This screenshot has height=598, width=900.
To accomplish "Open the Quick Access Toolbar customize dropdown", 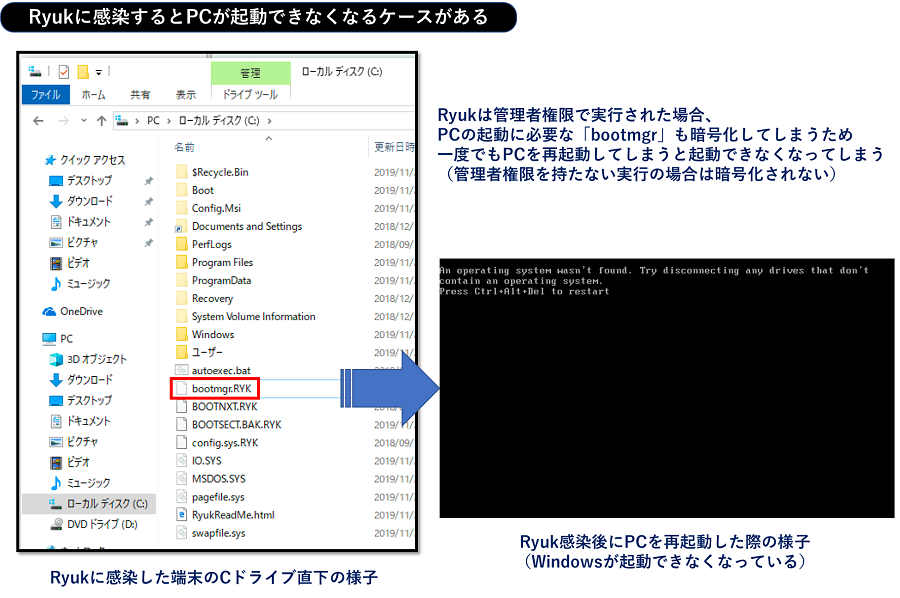I will pyautogui.click(x=98, y=70).
